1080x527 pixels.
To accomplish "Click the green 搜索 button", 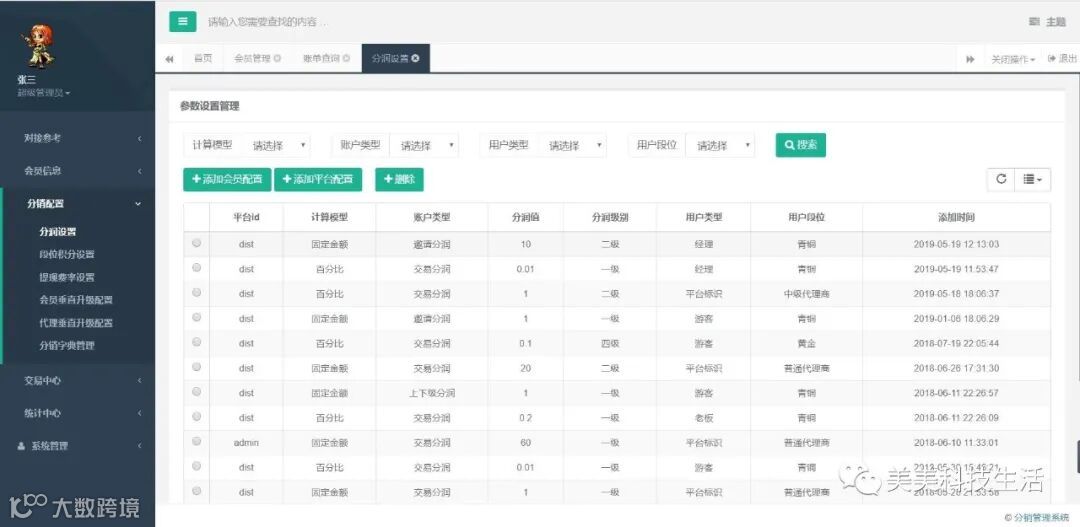I will (800, 145).
